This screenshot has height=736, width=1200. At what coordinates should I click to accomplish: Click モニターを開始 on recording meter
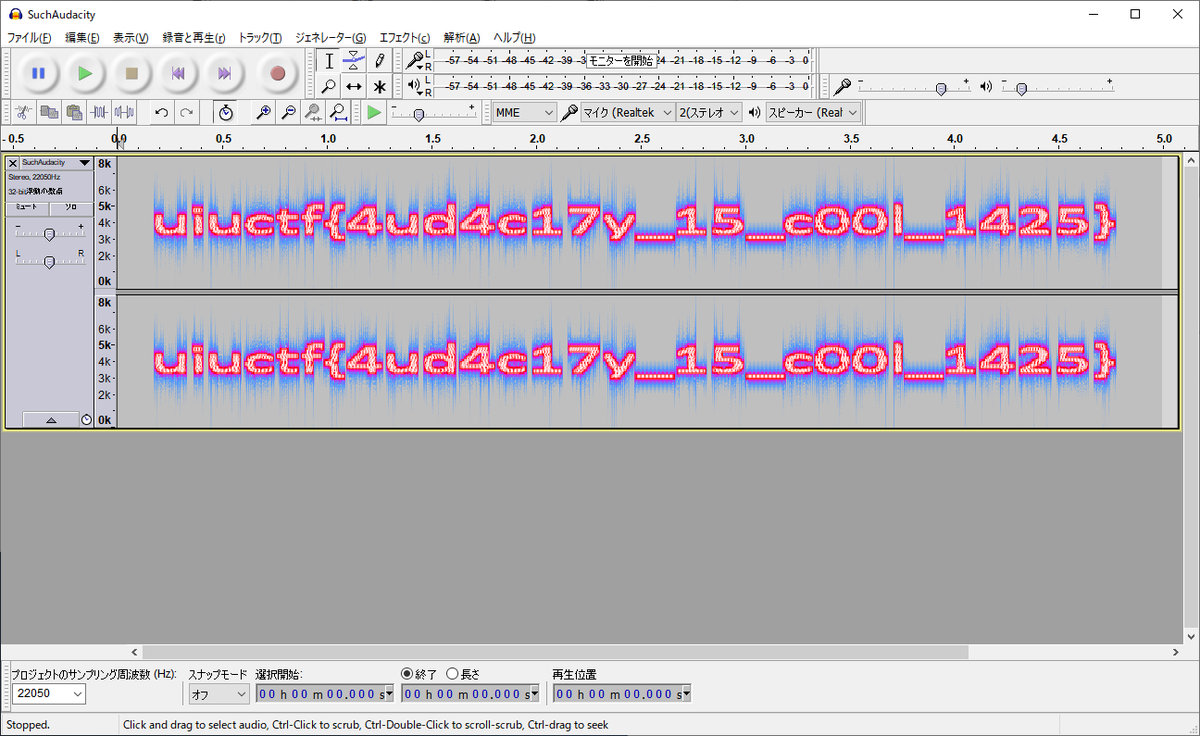tap(621, 61)
